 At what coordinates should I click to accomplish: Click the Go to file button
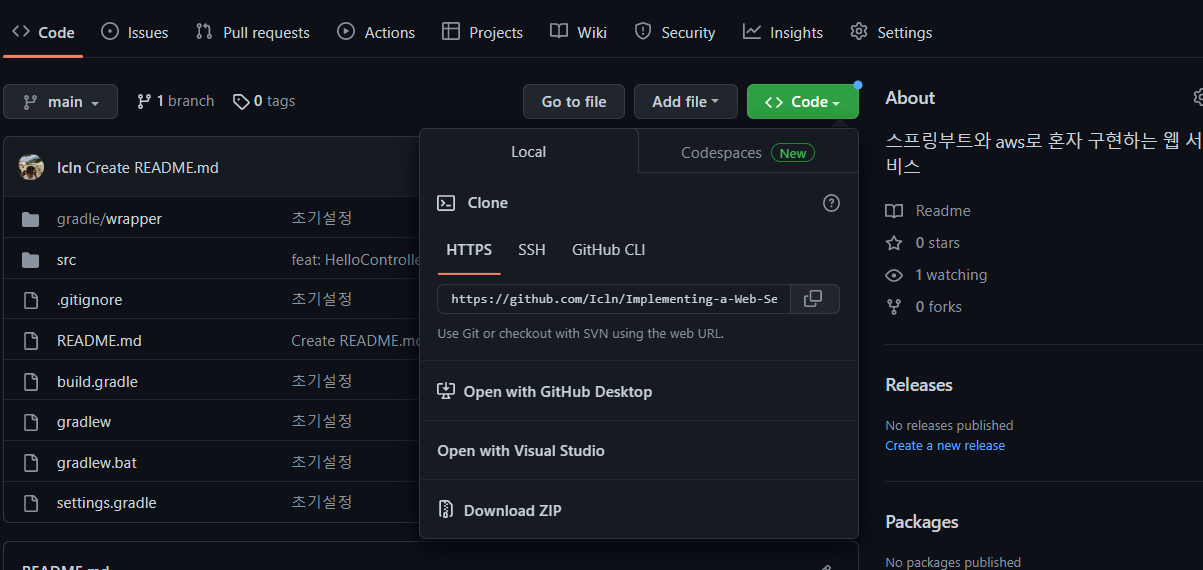[x=574, y=102]
